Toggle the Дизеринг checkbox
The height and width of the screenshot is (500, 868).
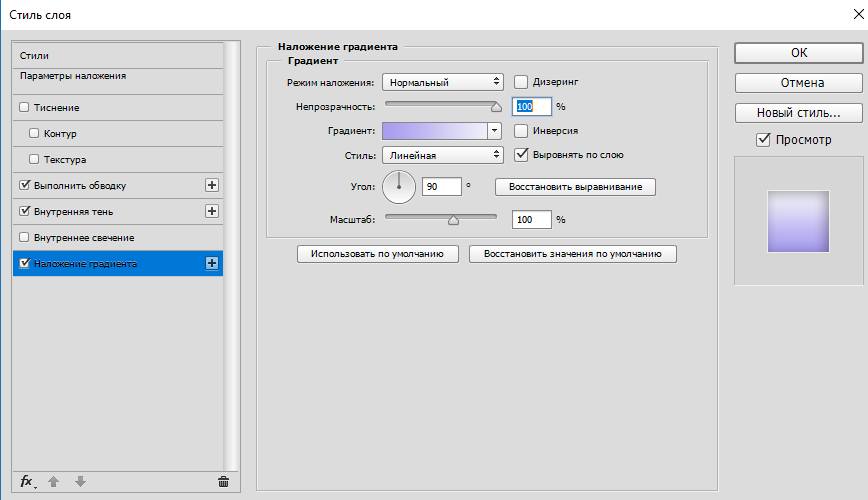[520, 82]
